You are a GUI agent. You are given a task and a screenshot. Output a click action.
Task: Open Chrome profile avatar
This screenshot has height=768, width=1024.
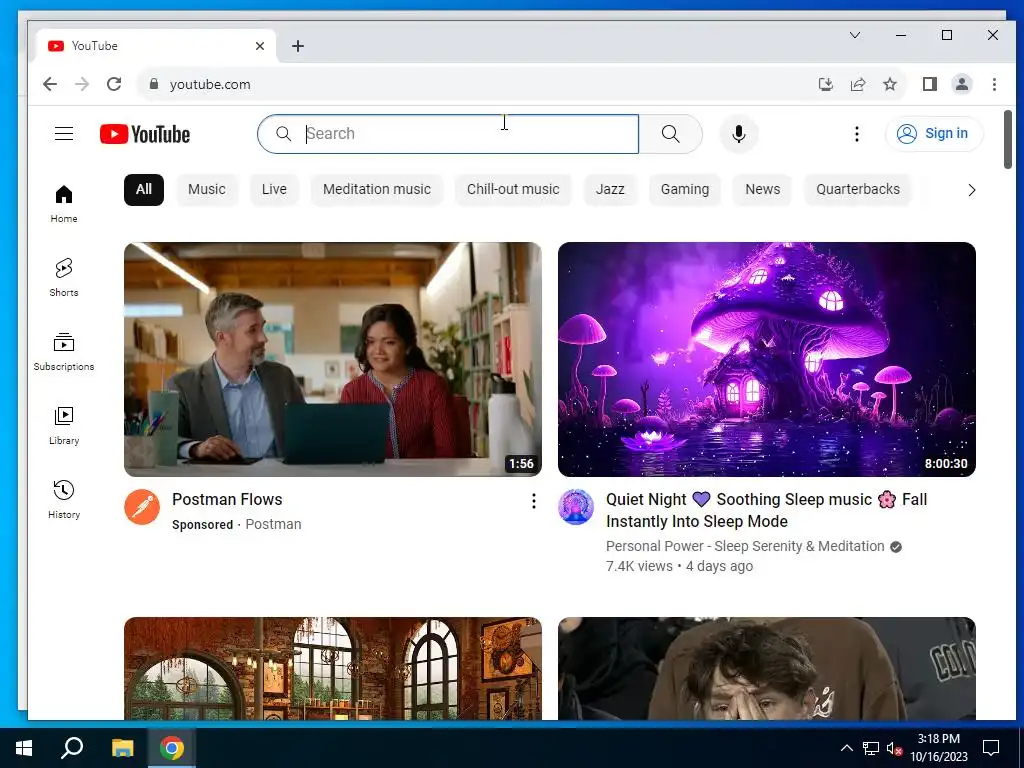tap(962, 84)
